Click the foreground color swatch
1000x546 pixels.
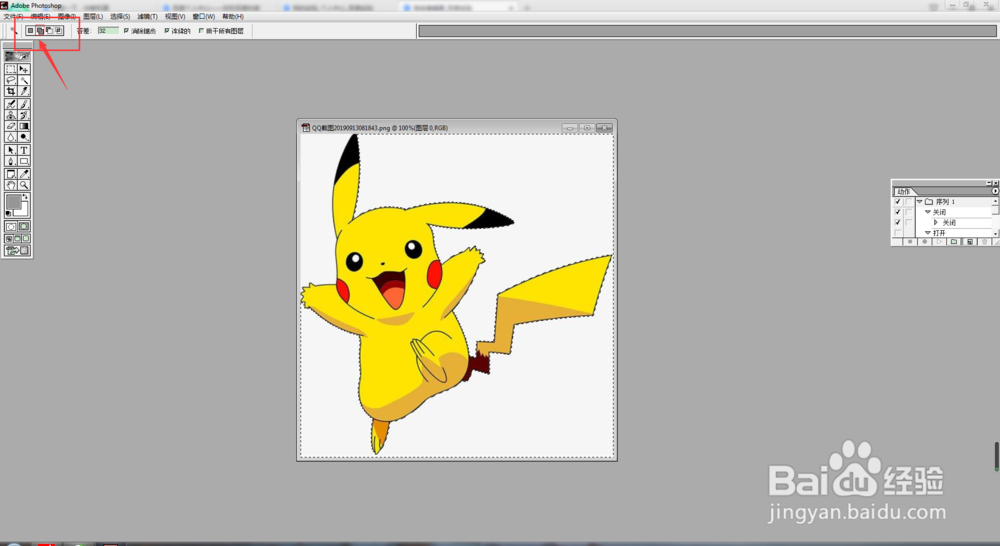coord(14,202)
